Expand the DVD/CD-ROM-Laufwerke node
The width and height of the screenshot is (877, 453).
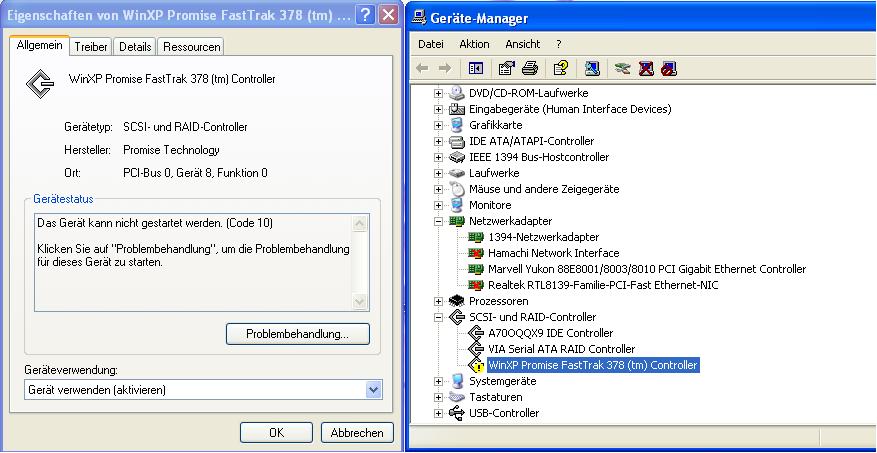point(438,93)
